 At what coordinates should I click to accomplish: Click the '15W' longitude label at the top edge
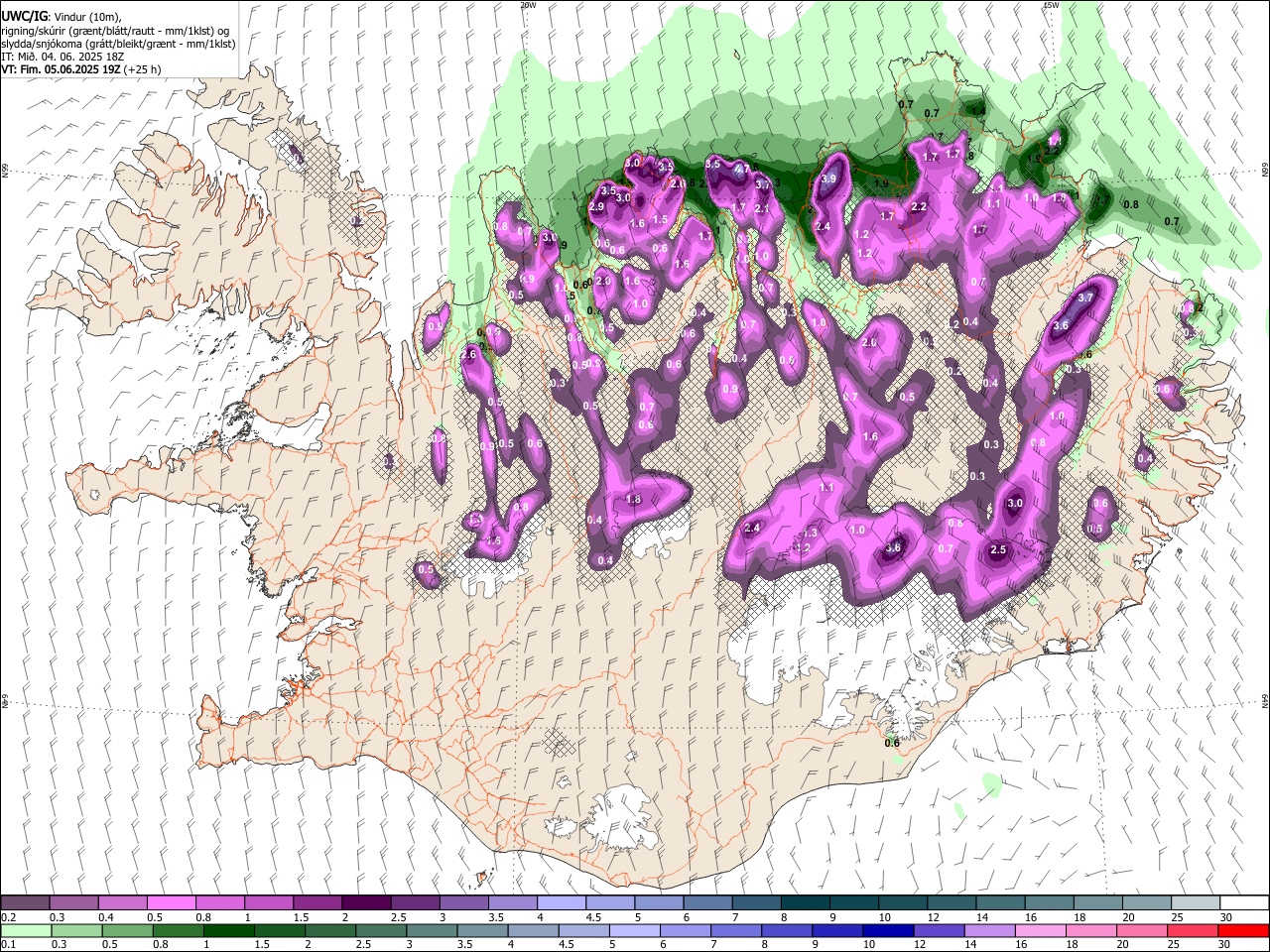1051,5
